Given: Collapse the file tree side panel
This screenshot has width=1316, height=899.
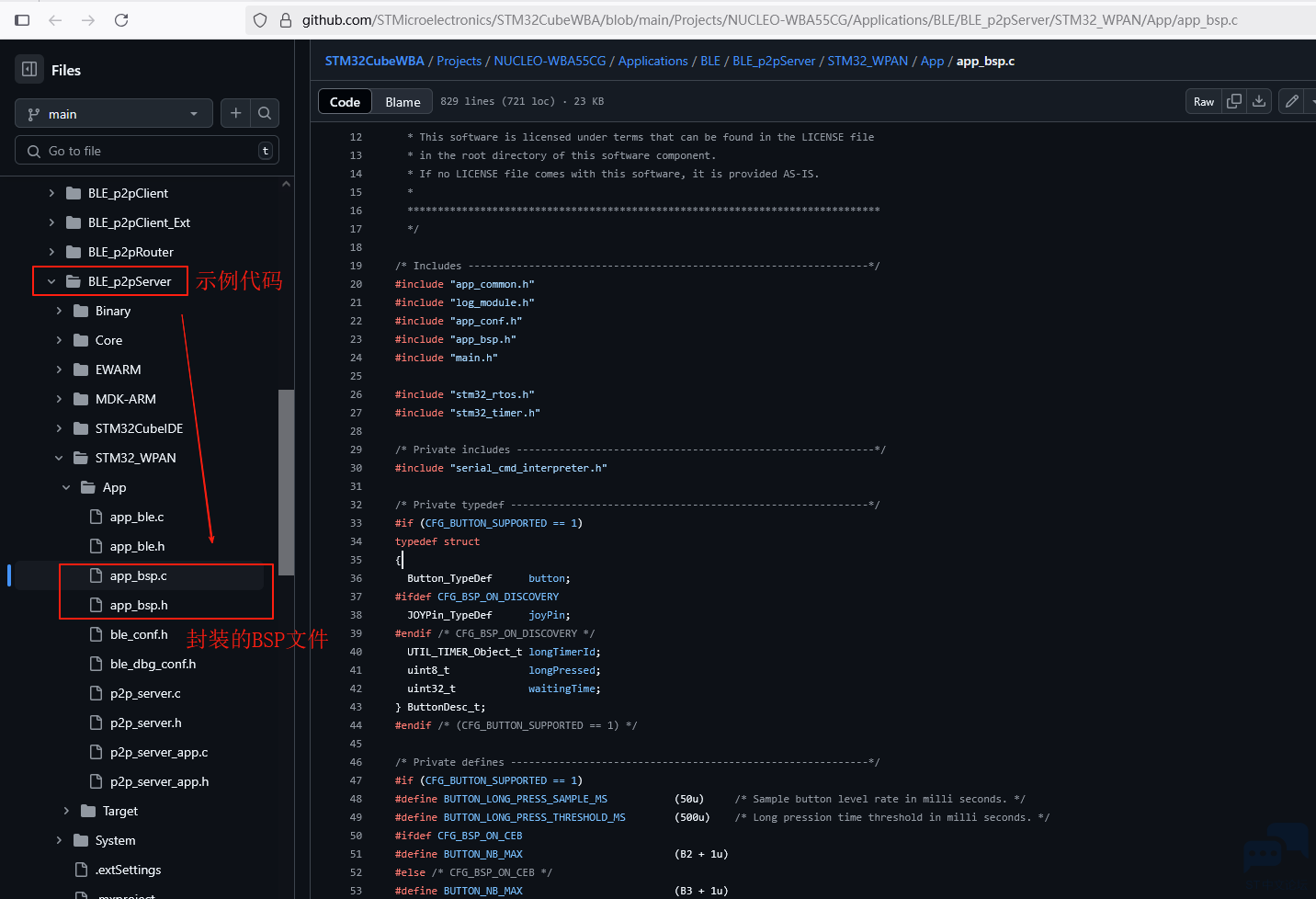Looking at the screenshot, I should click(29, 69).
